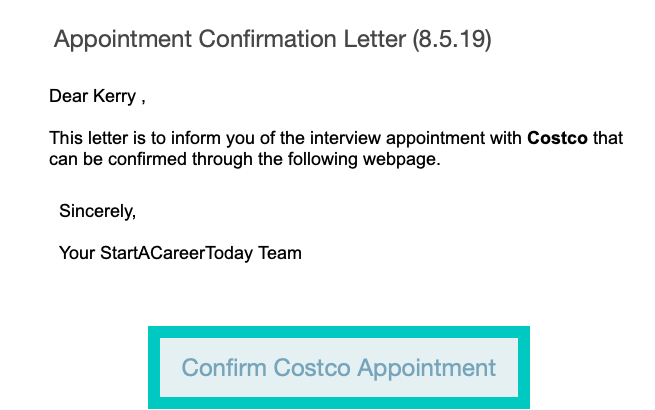The width and height of the screenshot is (655, 410).
Task: Click the Appointment Confirmation Letter heading
Action: (272, 40)
